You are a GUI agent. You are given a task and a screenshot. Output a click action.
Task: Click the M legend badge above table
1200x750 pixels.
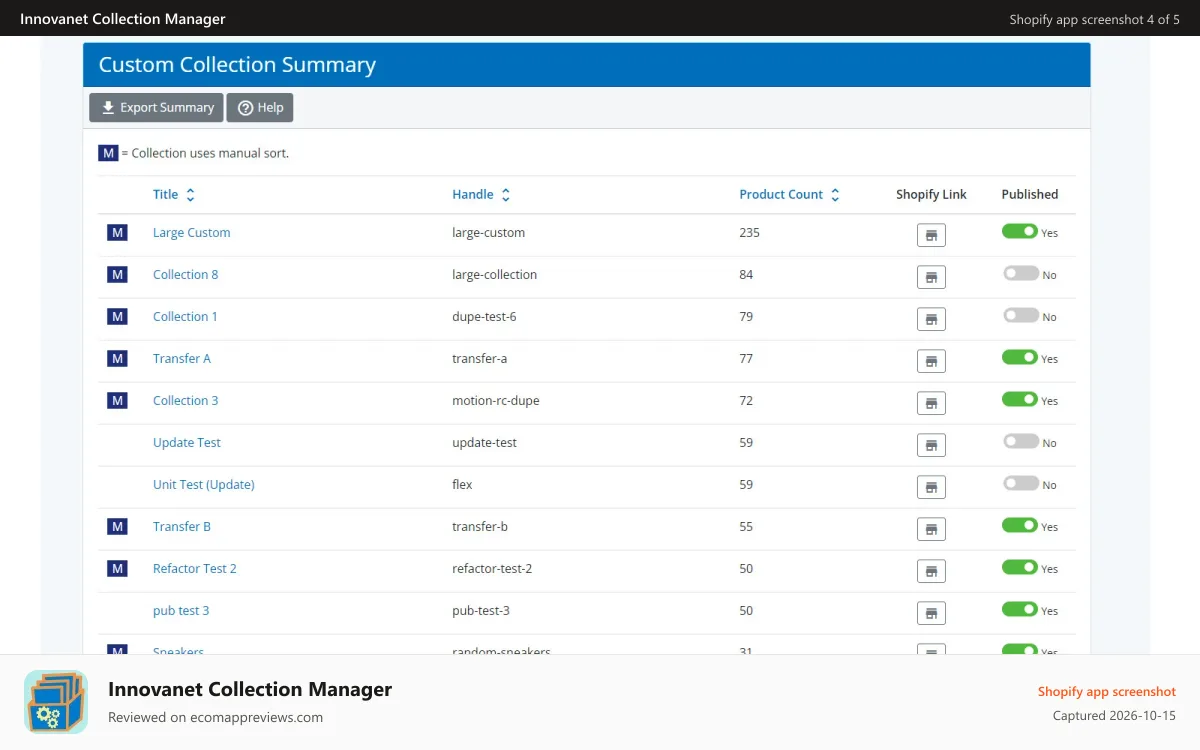click(108, 153)
